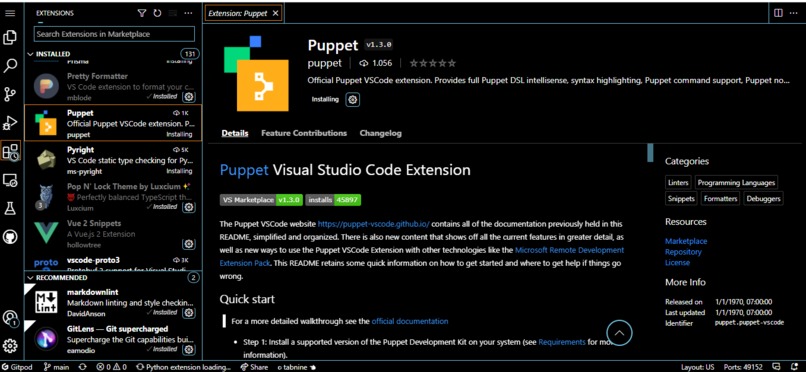The width and height of the screenshot is (806, 372).
Task: Switch branch via main in status bar
Action: tap(57, 367)
